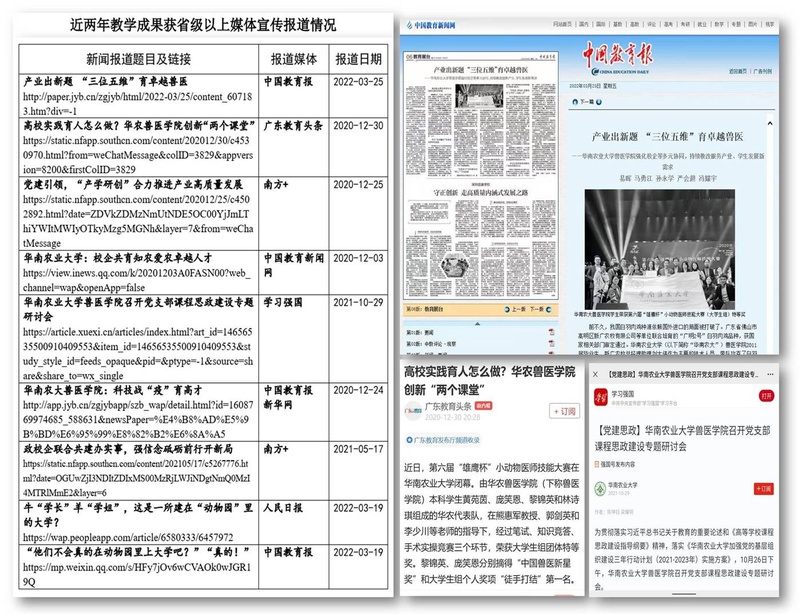799x614 pixels.
Task: Click the 中国教育新闻网 site logo
Action: pyautogui.click(x=431, y=25)
